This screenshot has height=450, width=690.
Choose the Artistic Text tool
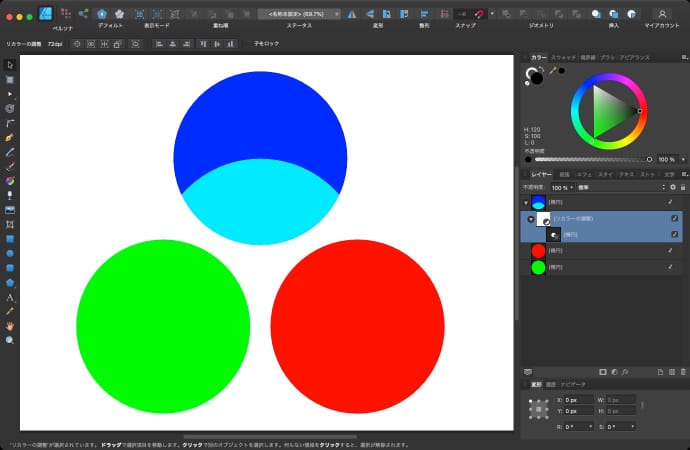point(10,298)
